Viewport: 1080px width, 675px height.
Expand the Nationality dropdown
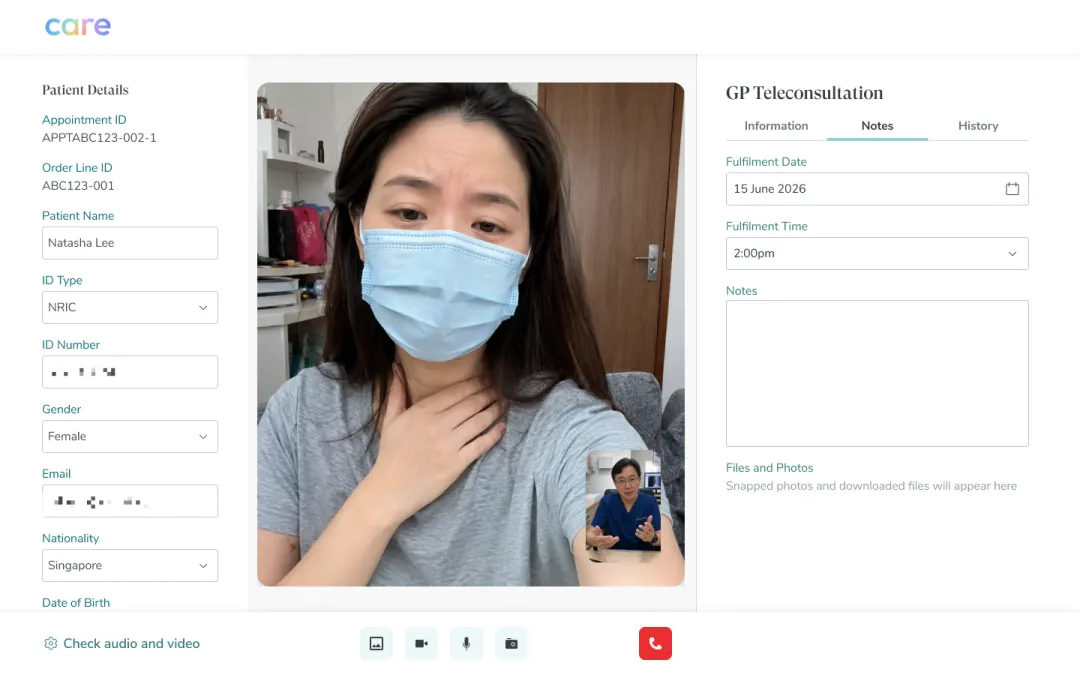tap(129, 565)
